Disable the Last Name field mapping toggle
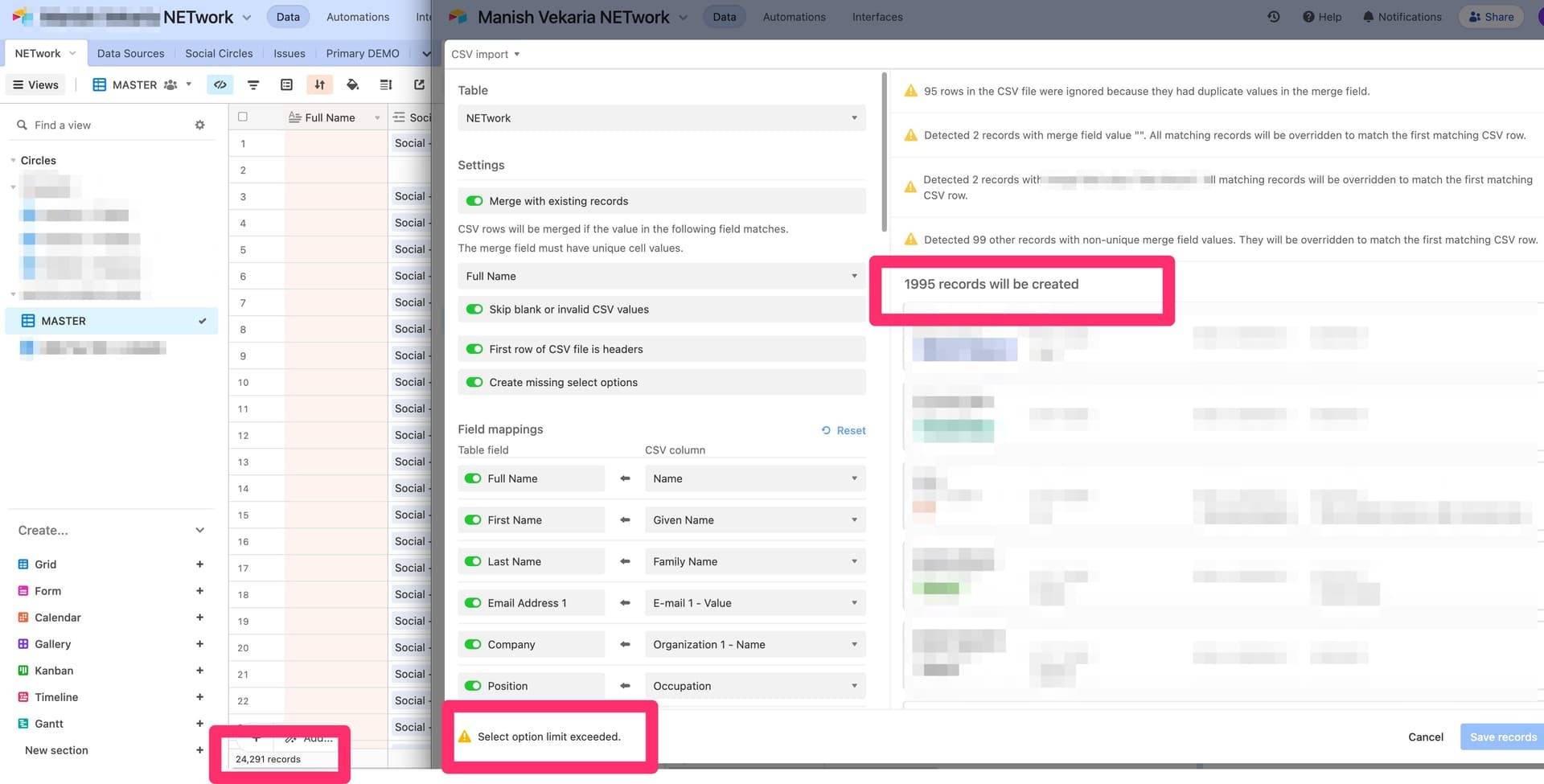 pyautogui.click(x=473, y=561)
